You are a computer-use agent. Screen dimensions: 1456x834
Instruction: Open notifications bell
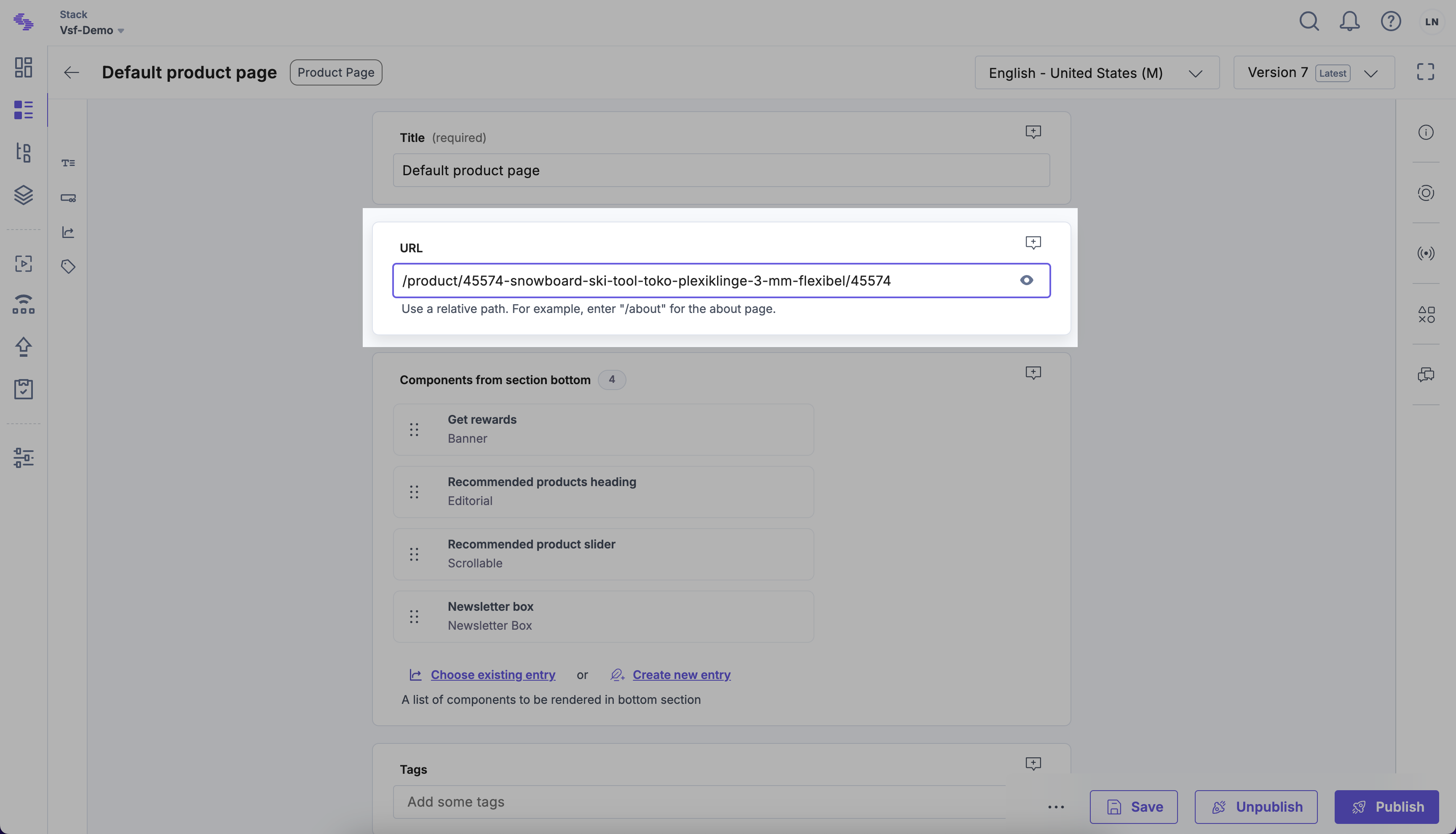(1349, 21)
